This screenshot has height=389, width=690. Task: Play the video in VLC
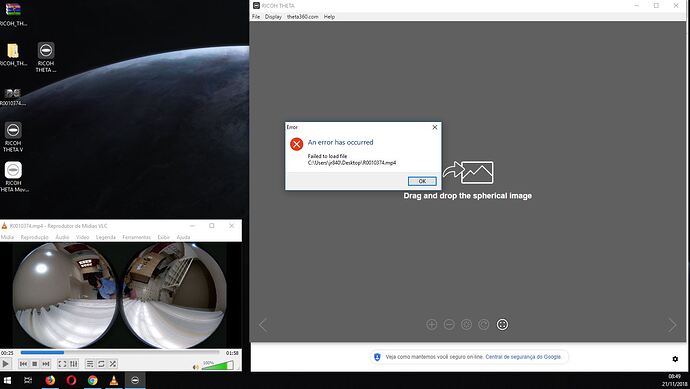tap(5, 364)
